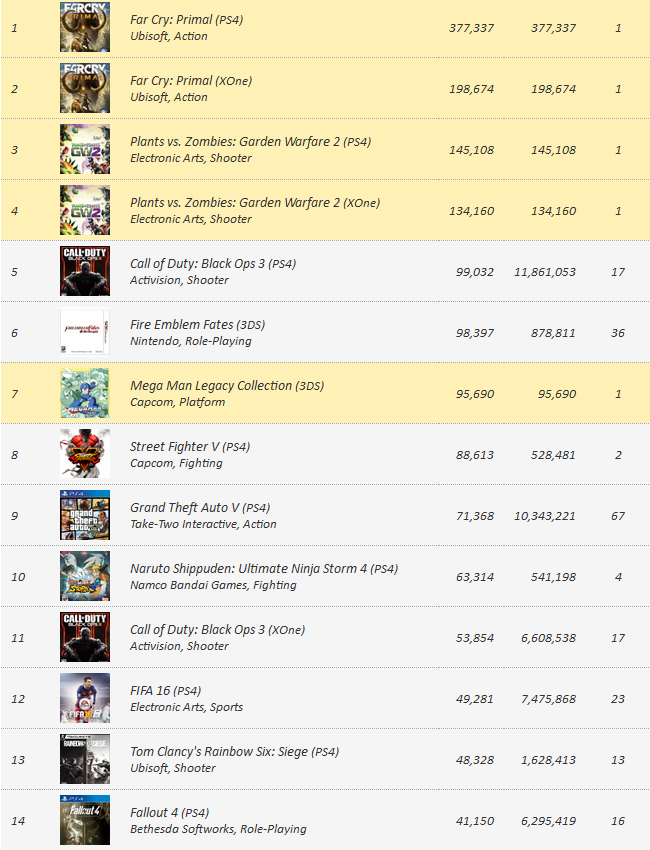Click the Far Cry: Primal XOne cover image
650x850 pixels.
pyautogui.click(x=85, y=88)
